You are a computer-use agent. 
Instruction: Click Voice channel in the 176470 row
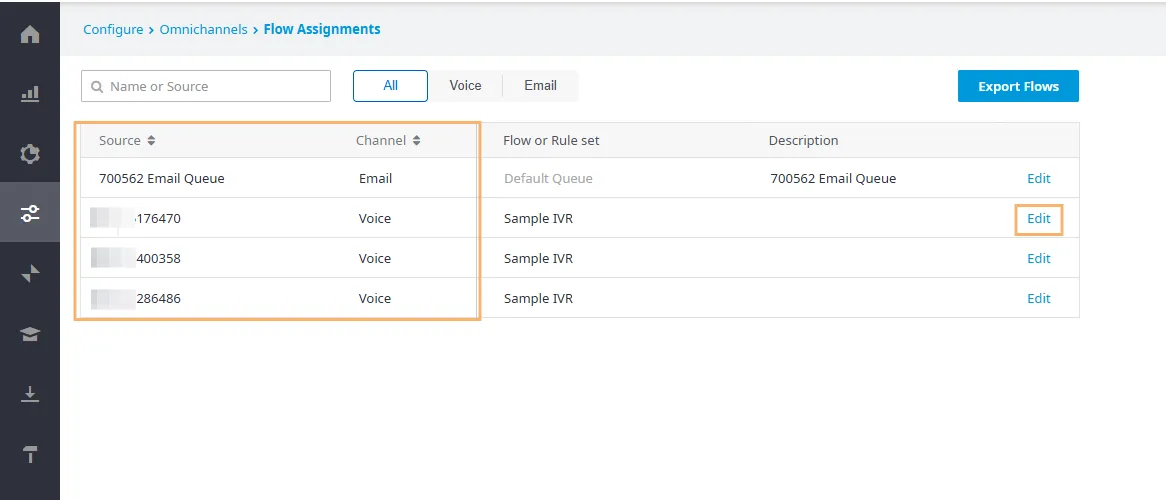click(375, 219)
